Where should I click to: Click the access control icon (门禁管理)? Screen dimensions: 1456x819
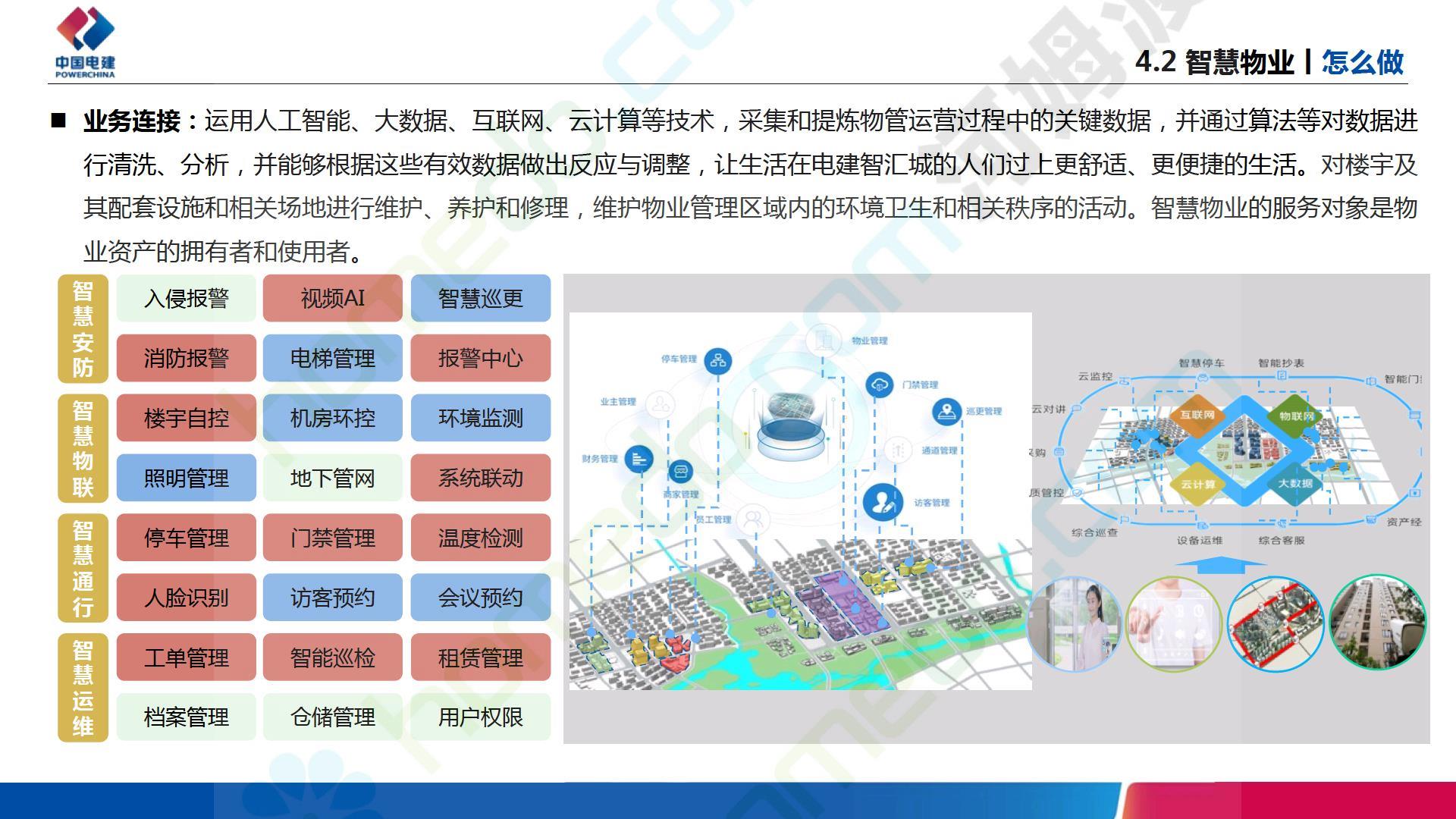coord(879,384)
